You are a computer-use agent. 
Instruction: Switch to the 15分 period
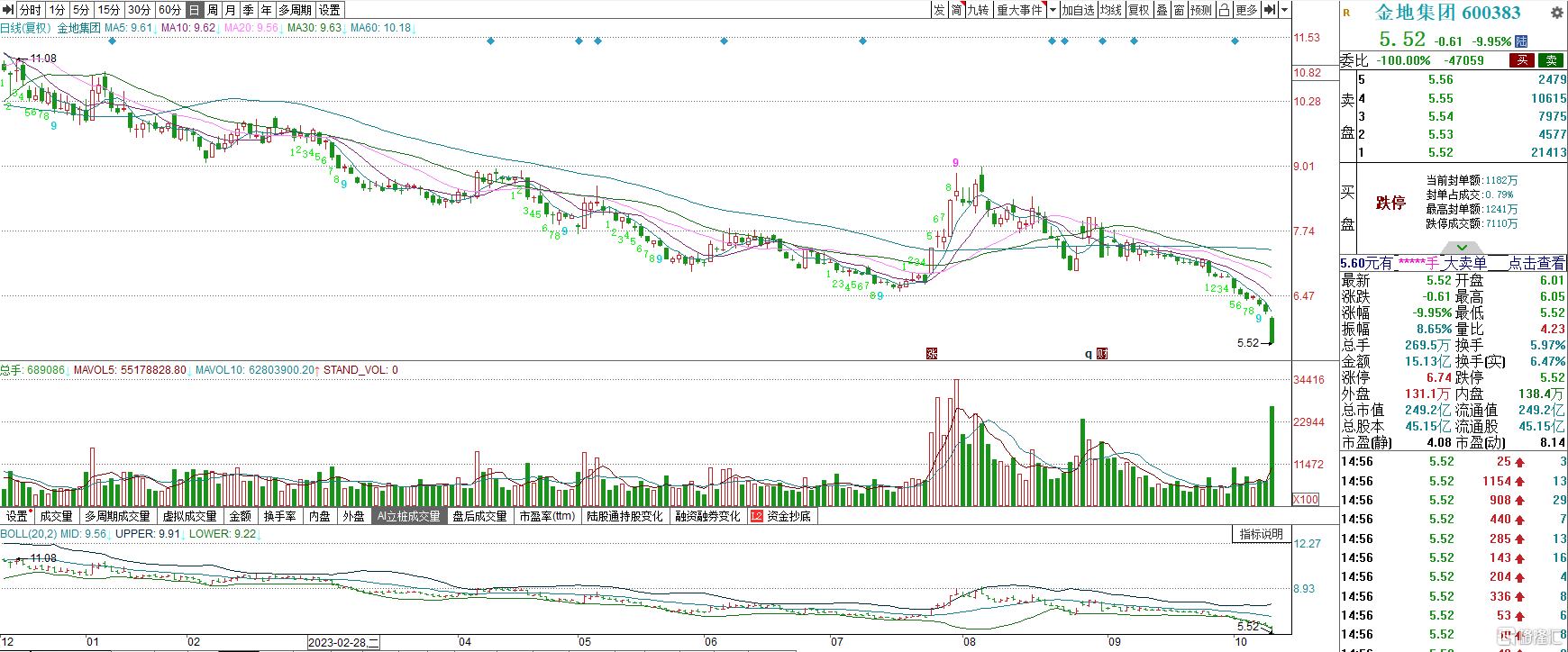[109, 10]
